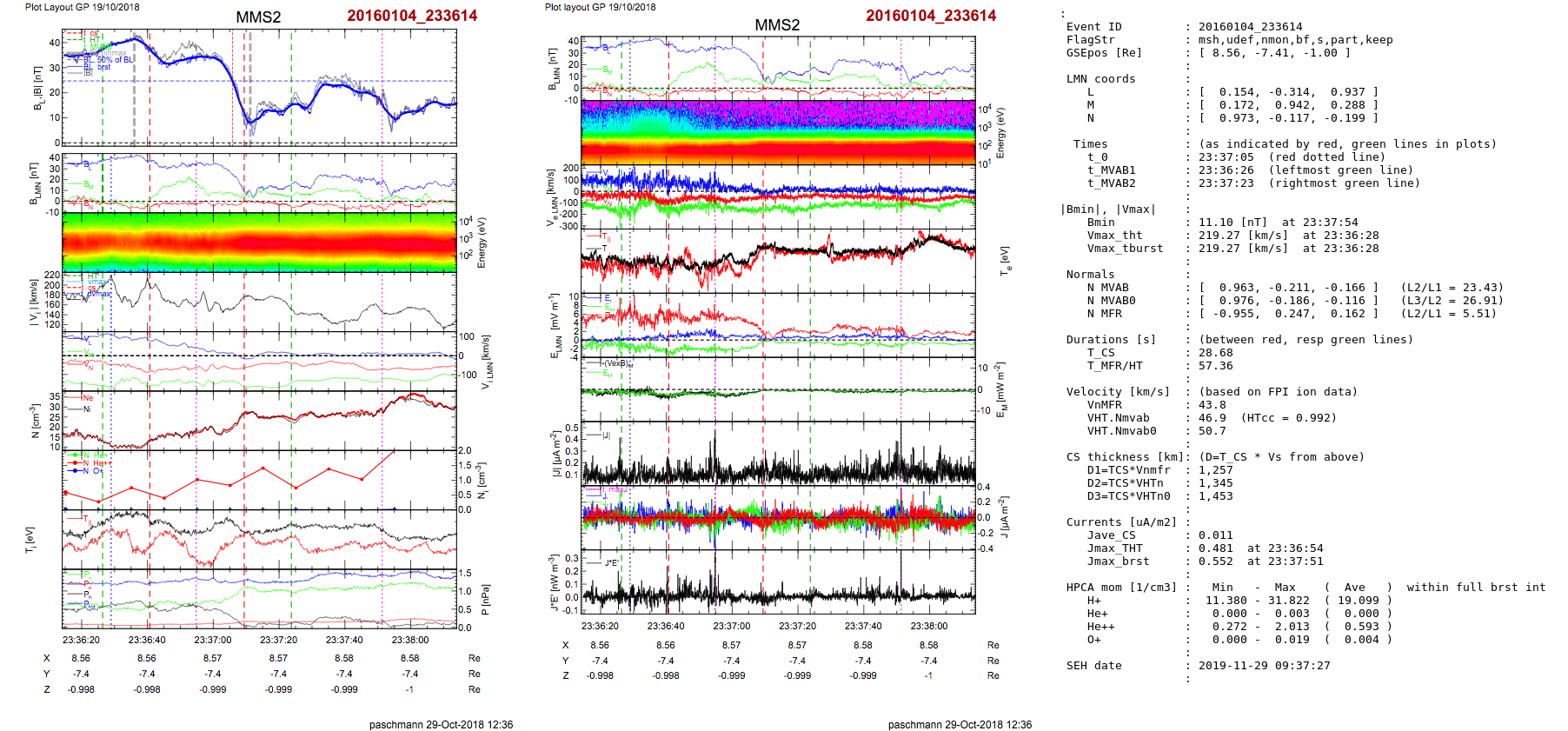Click the J*E' legend label in the bottom panel
Image resolution: width=1568 pixels, height=731 pixels.
coord(611,563)
